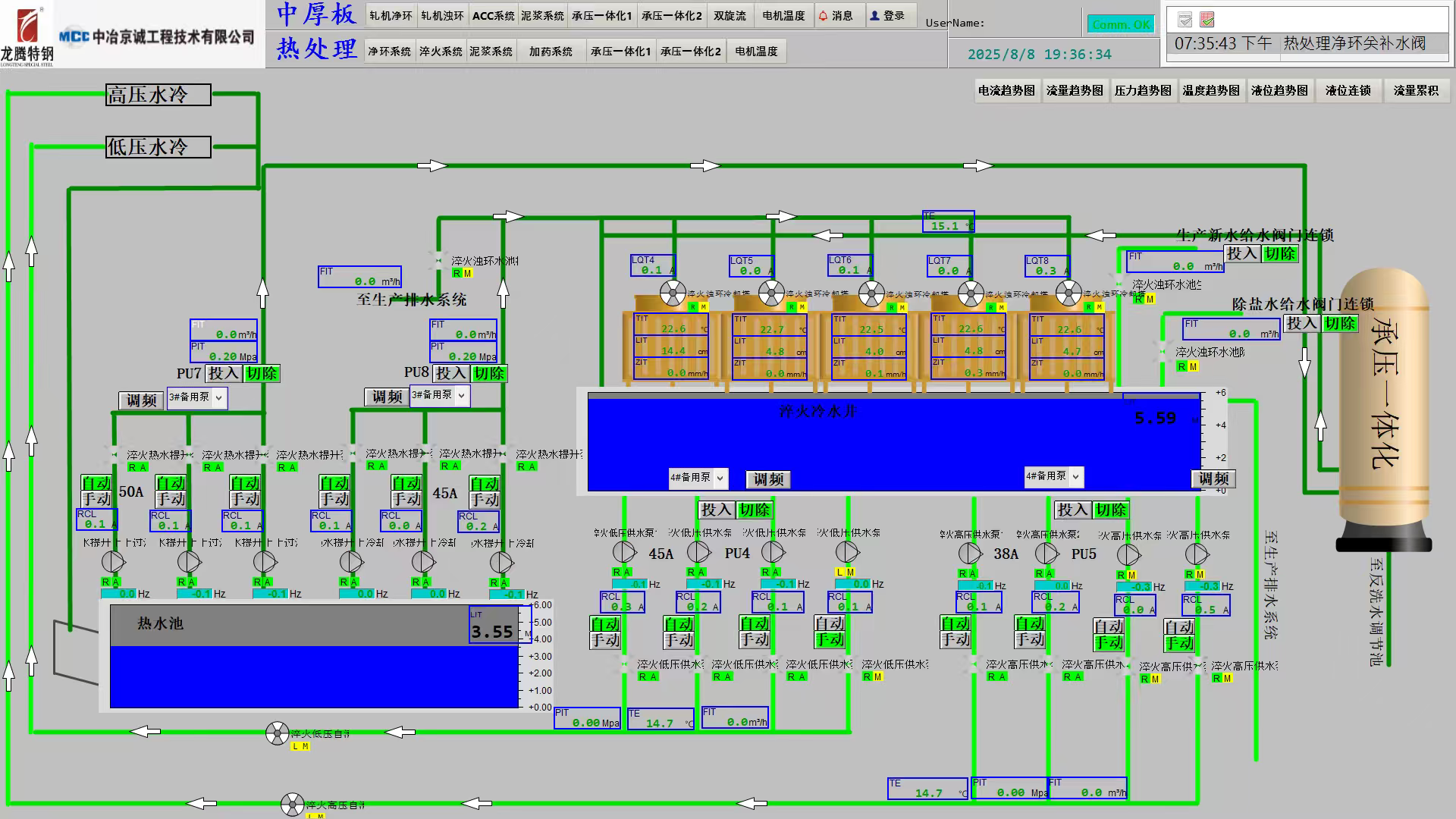This screenshot has height=819, width=1456.
Task: Click LQT4 0.1 A current value
Action: pos(653,265)
